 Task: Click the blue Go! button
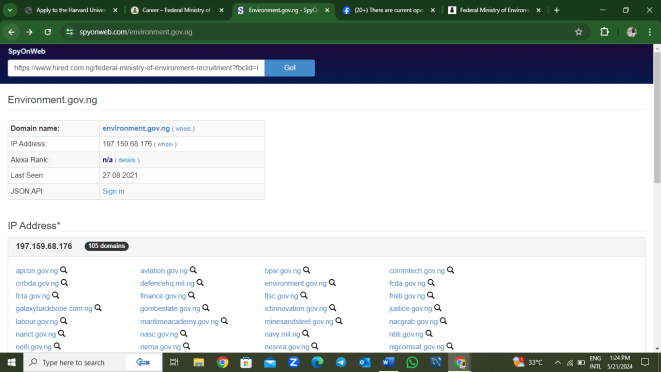290,68
